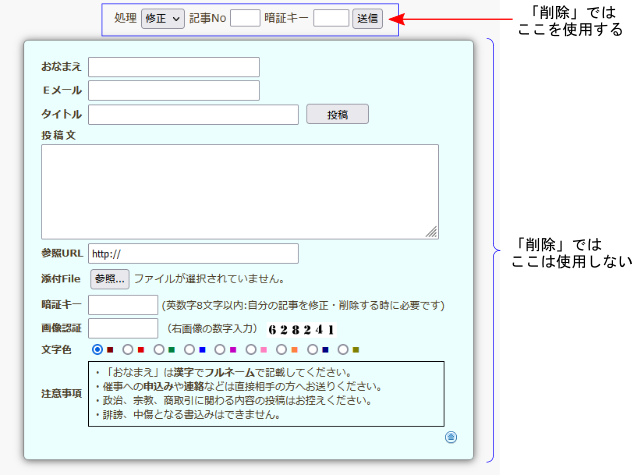Click the おなまえ name text field
Viewport: 632px width, 475px height.
coord(174,67)
